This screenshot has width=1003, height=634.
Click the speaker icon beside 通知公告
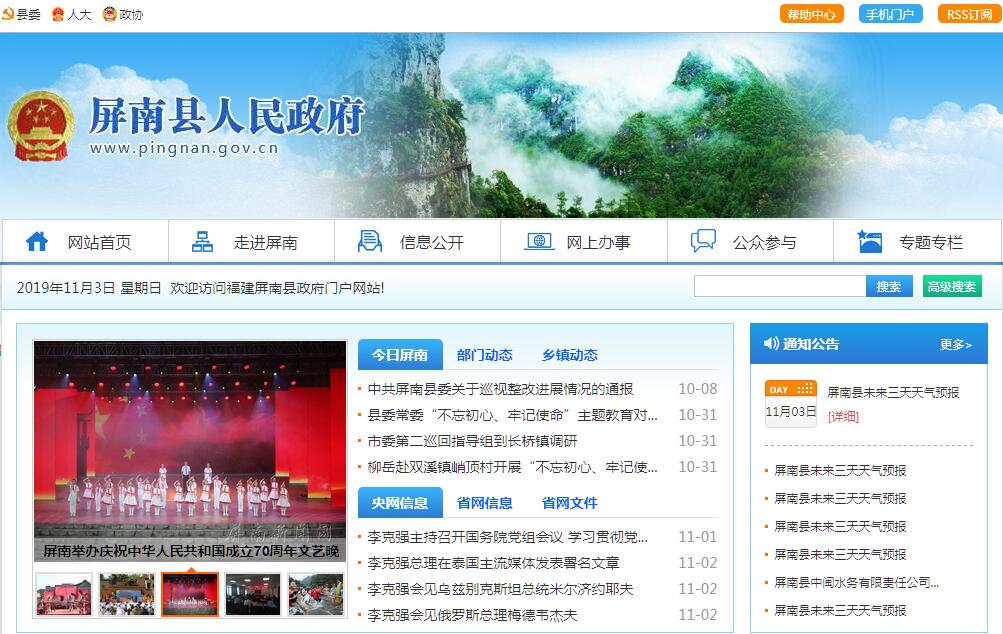(770, 344)
